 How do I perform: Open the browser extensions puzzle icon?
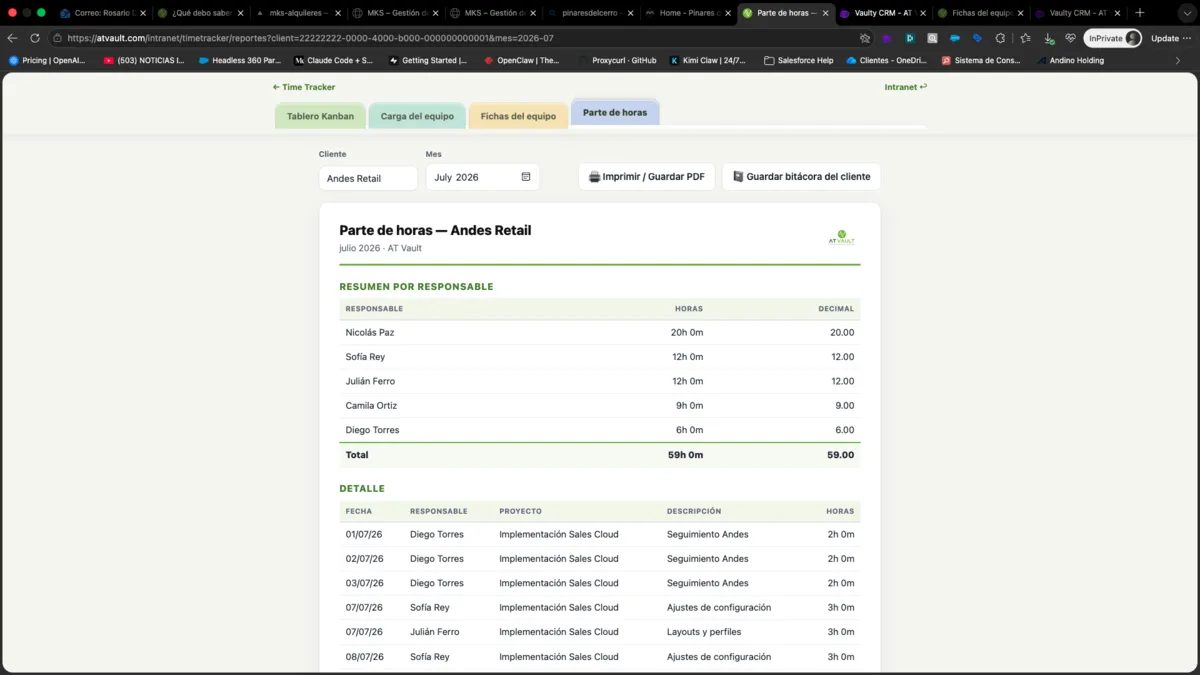[x=1000, y=38]
